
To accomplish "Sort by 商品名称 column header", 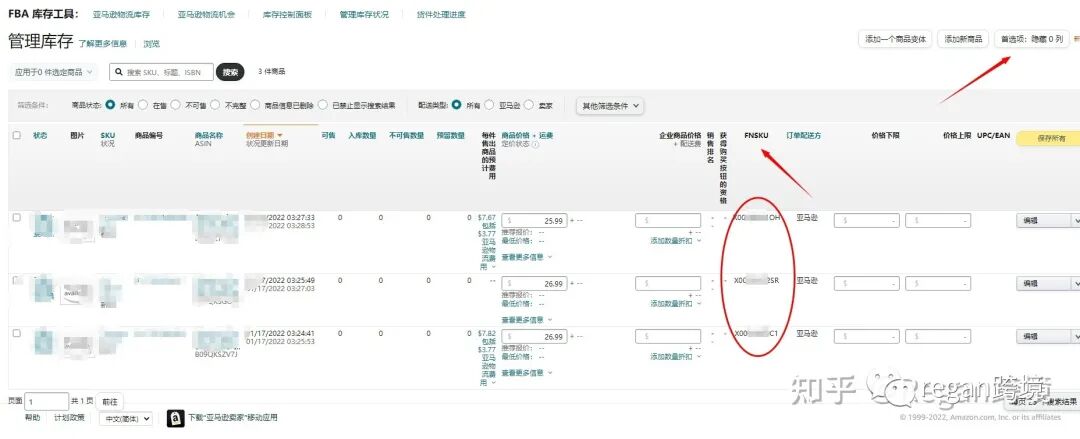I will [209, 136].
